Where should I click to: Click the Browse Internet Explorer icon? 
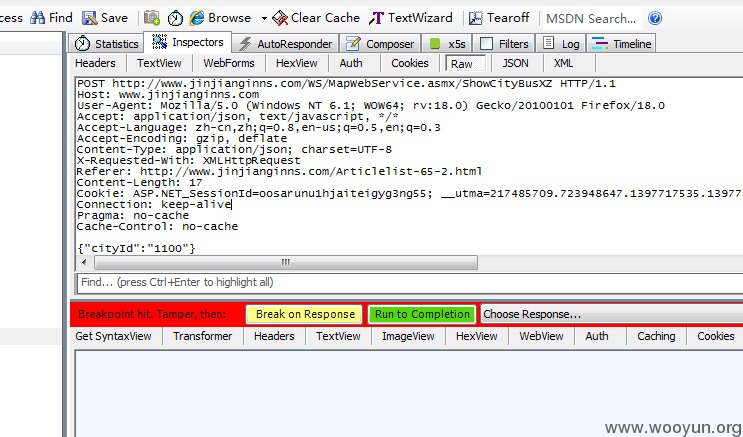tap(197, 18)
